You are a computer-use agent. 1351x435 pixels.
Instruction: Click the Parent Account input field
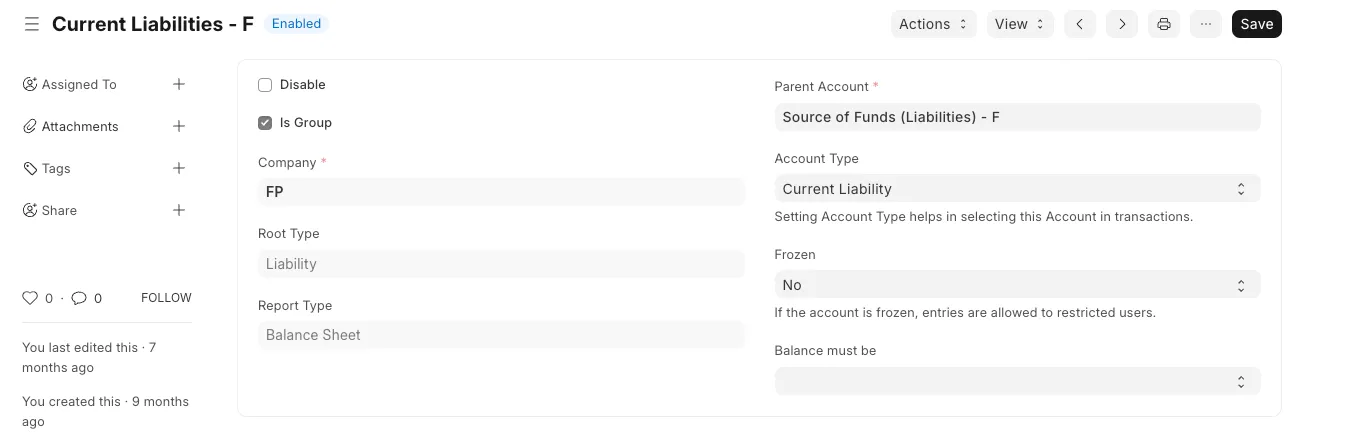1016,117
